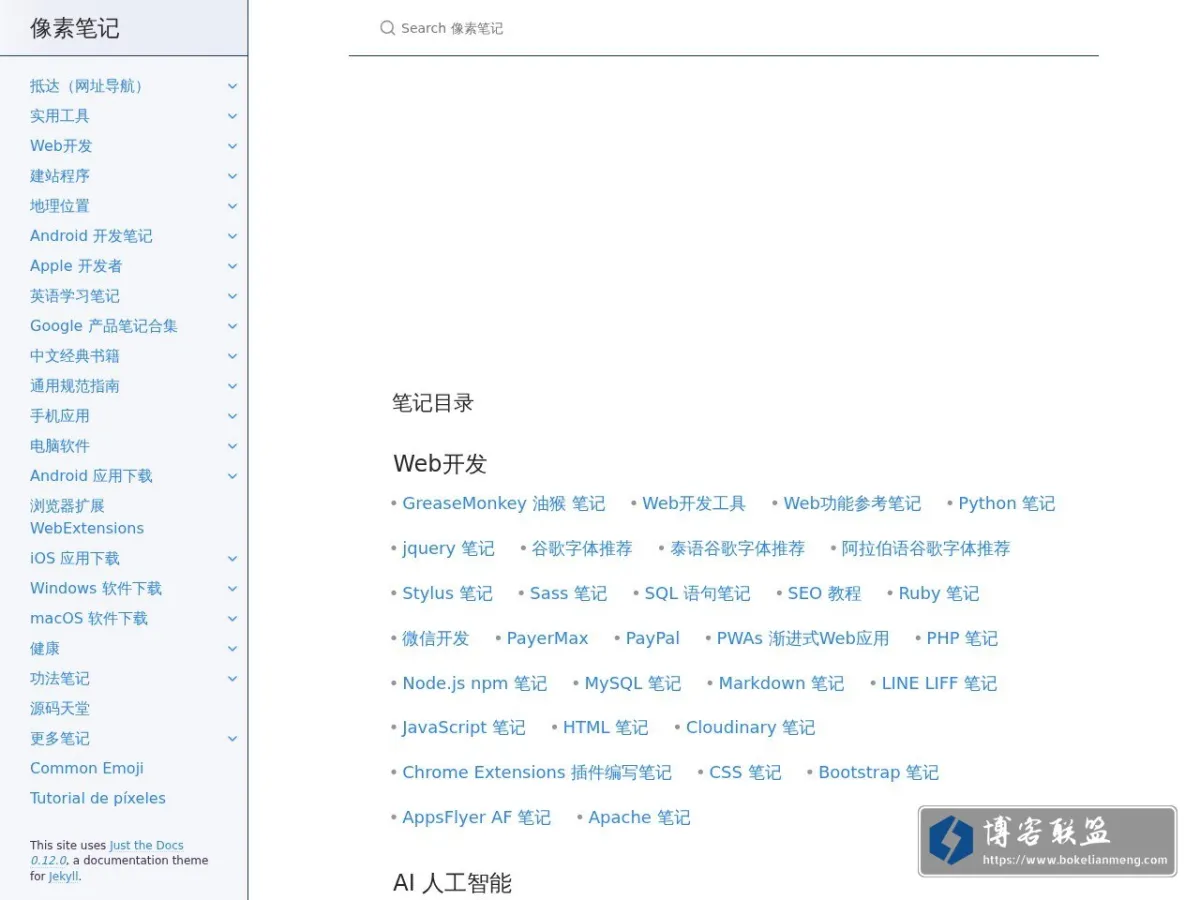Open the Web开发工具 link

click(694, 503)
